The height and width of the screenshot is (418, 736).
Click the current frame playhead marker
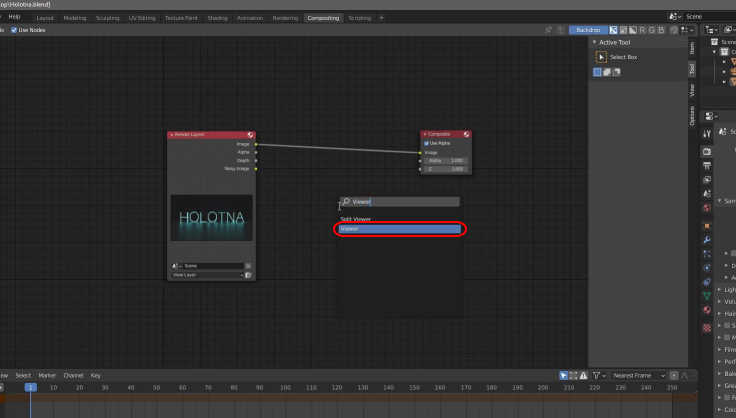pos(31,388)
